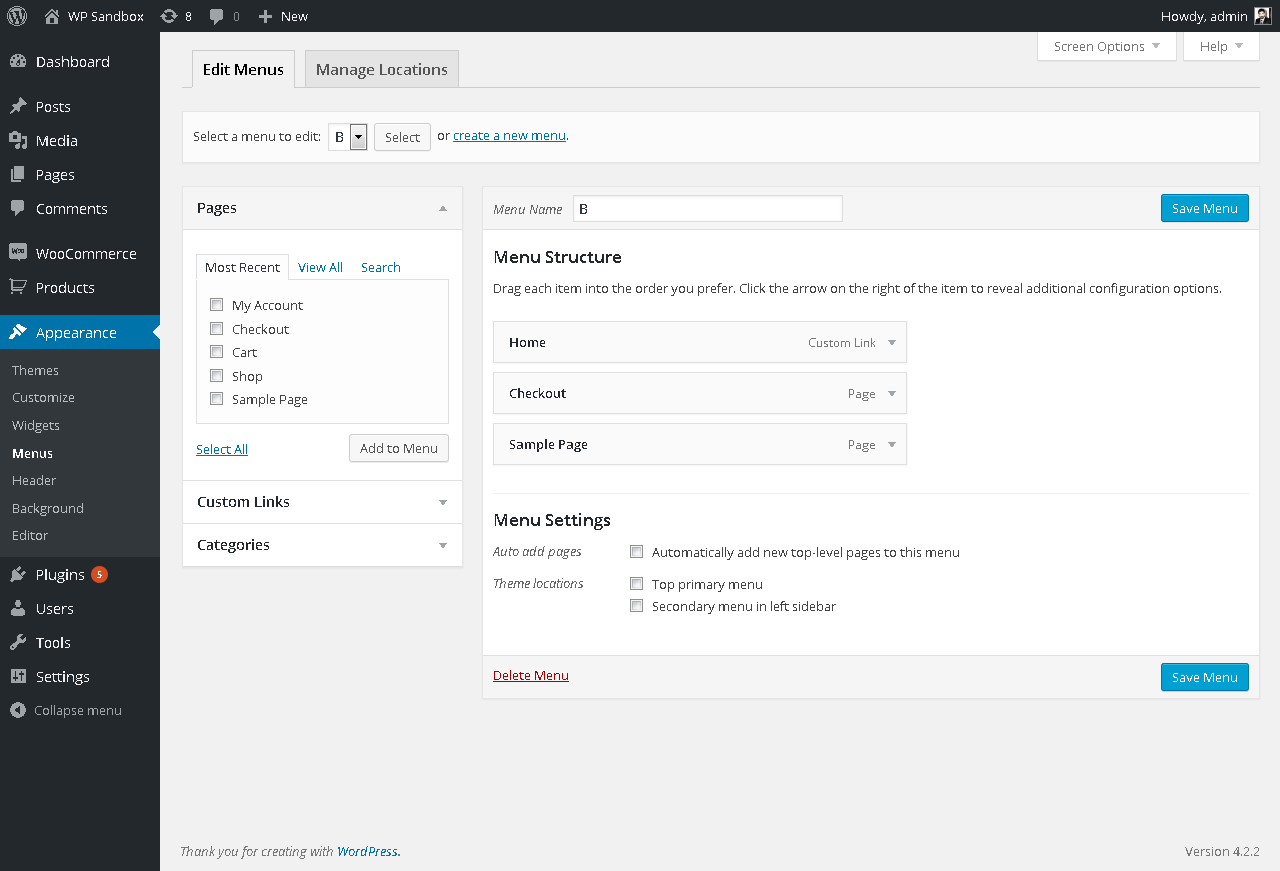Check the Sample Page checkbox
1280x871 pixels.
[x=216, y=399]
